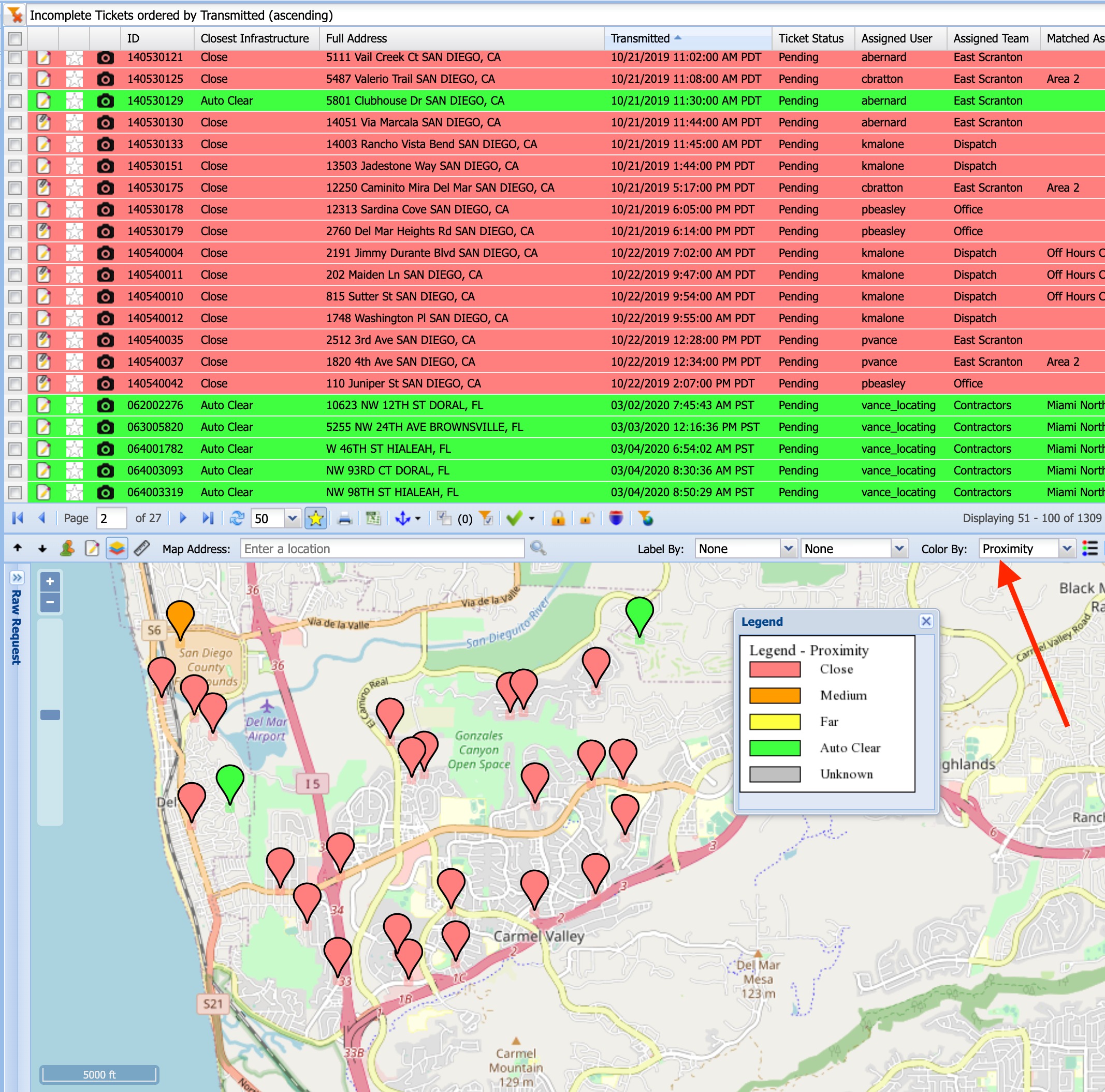Tick checkbox for ticket 062002276
Image resolution: width=1105 pixels, height=1092 pixels.
click(16, 405)
